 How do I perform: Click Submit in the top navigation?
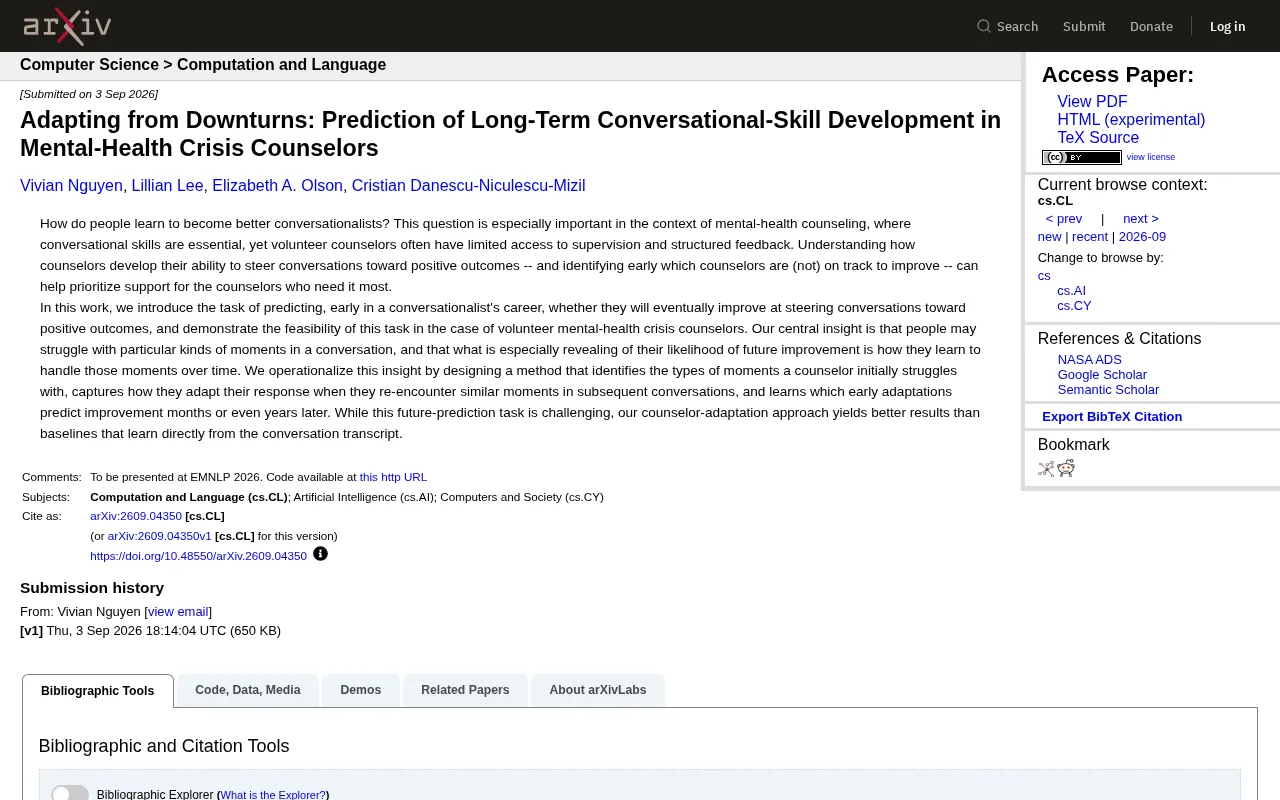tap(1084, 26)
